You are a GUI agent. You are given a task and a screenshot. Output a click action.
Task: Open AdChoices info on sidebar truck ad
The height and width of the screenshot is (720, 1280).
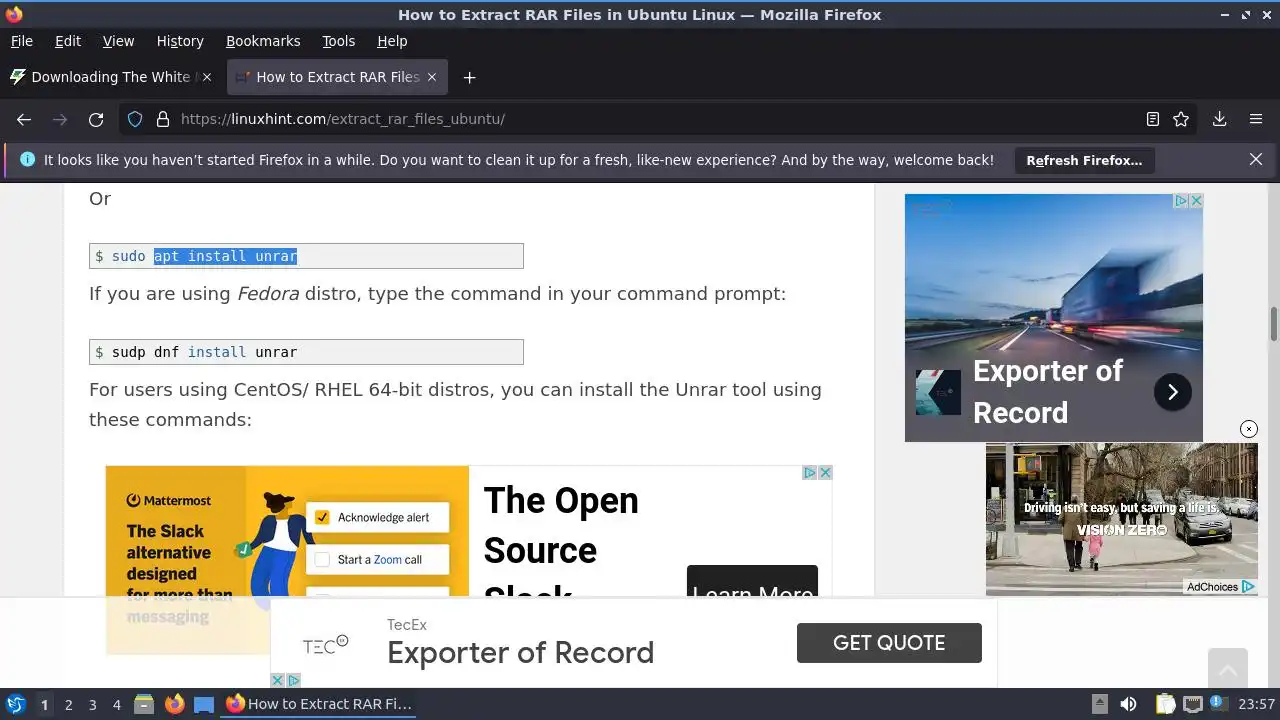tap(1181, 201)
